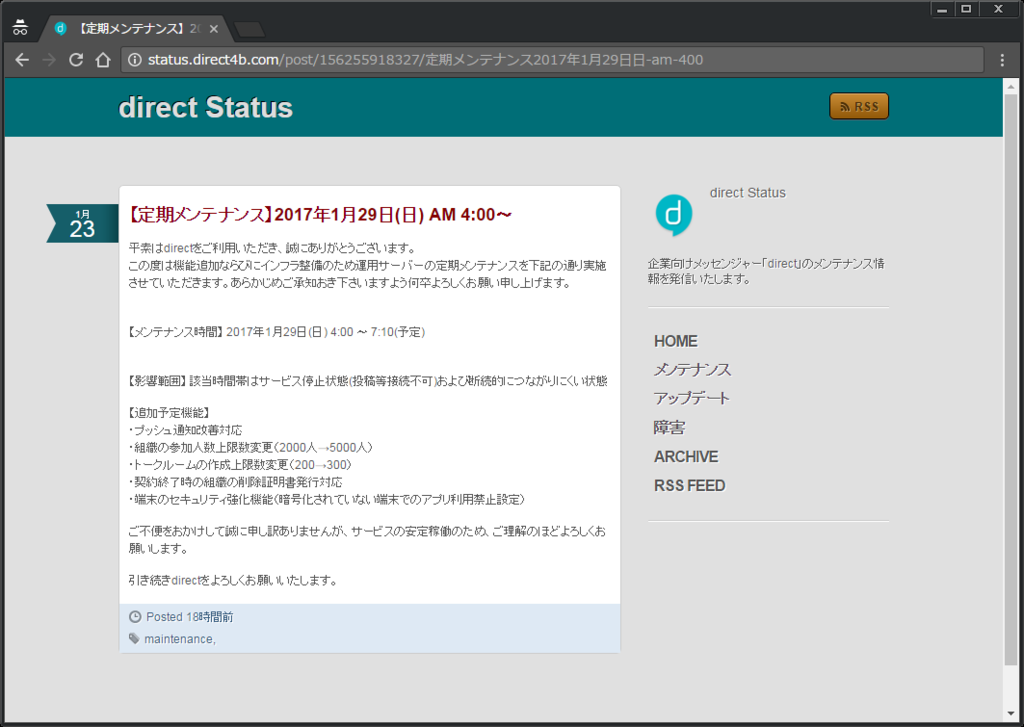Open メンテナンス sidebar link
The image size is (1024, 727).
(692, 370)
